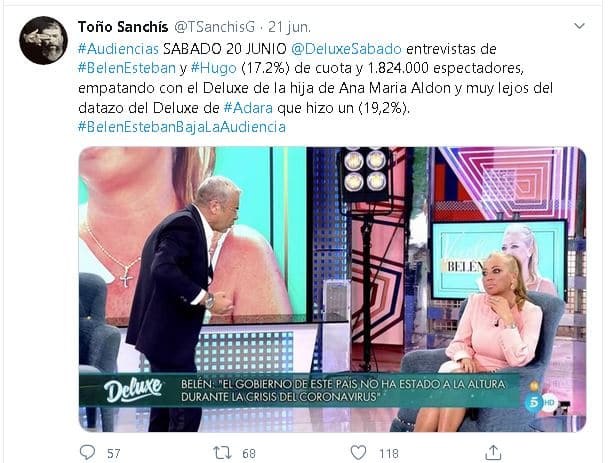Open the 21 jun. timestamp link
This screenshot has width=613, height=463.
point(290,27)
